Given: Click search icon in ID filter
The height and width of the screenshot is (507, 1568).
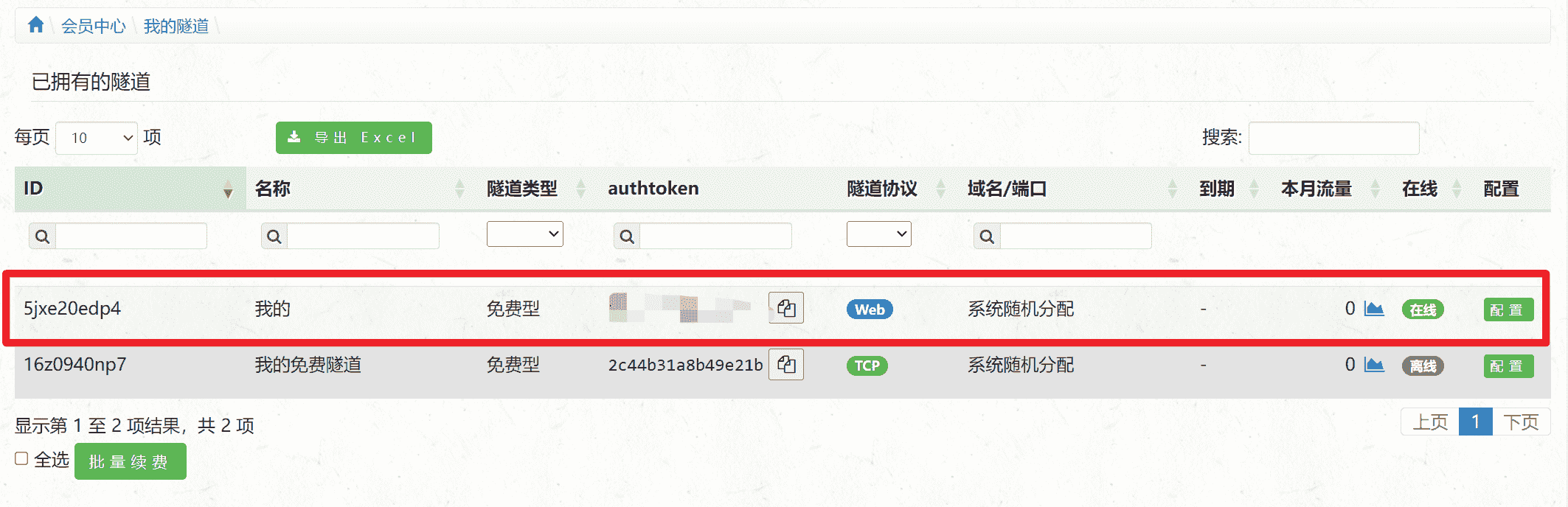Looking at the screenshot, I should pyautogui.click(x=43, y=237).
